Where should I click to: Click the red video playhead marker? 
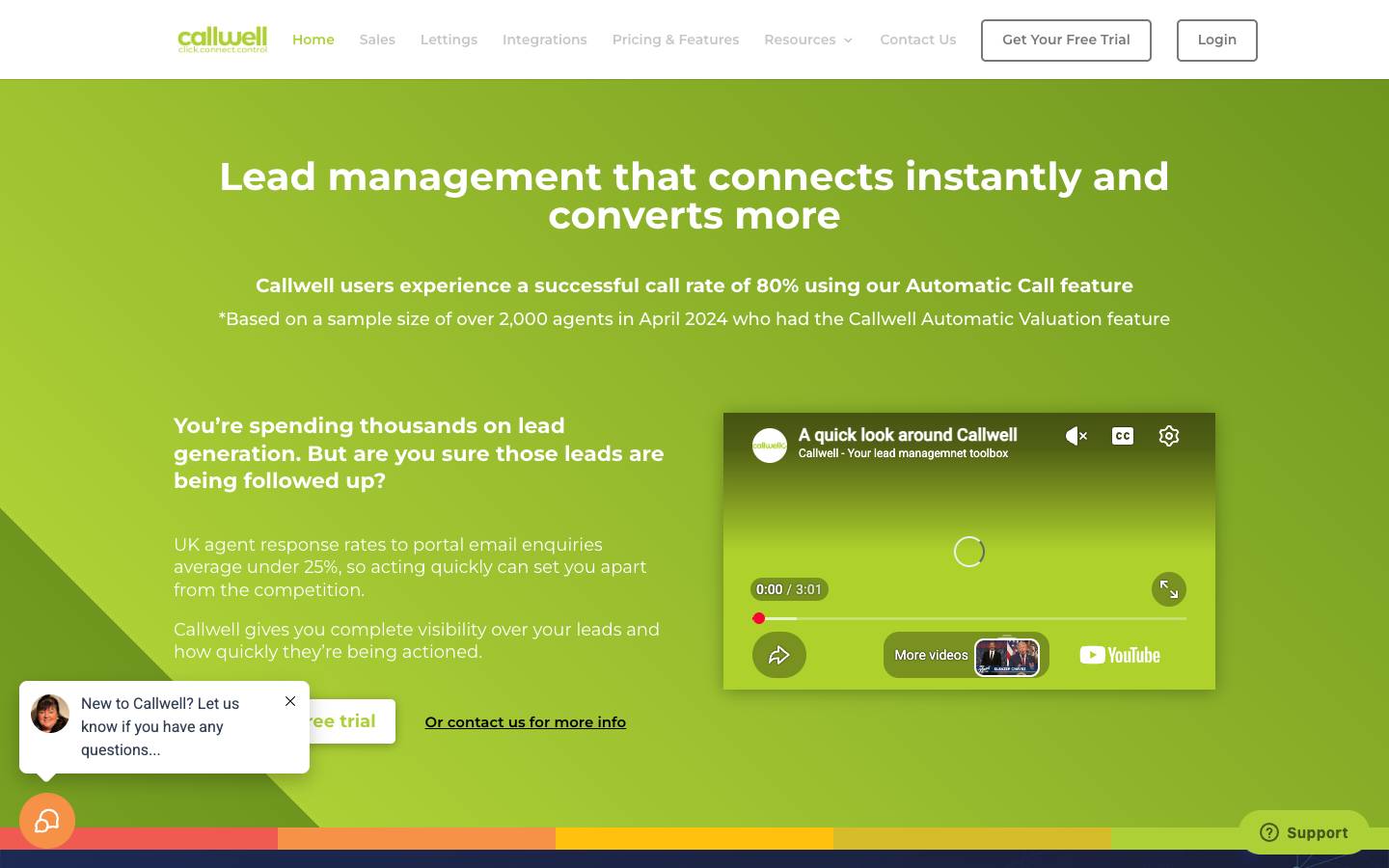coord(759,618)
